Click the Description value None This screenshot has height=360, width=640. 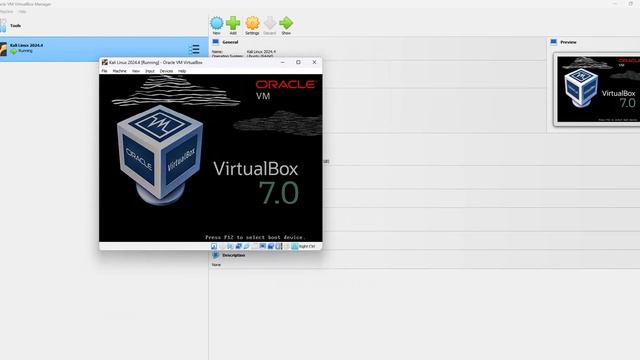click(216, 265)
